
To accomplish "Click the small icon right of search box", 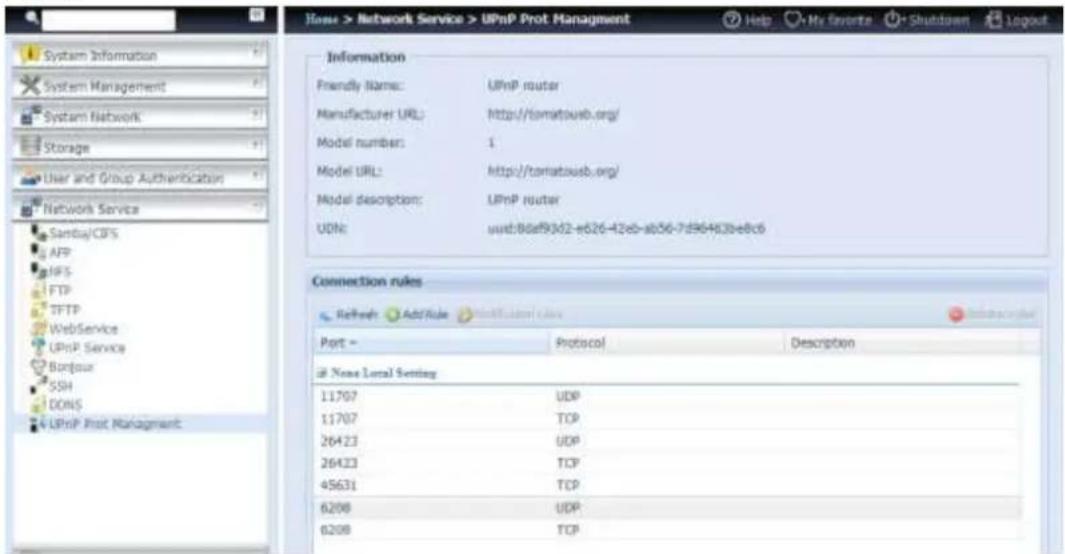I will pos(256,14).
